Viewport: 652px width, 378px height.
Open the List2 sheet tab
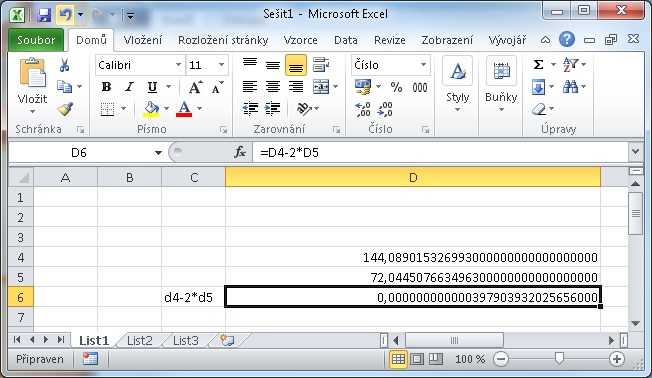point(140,341)
